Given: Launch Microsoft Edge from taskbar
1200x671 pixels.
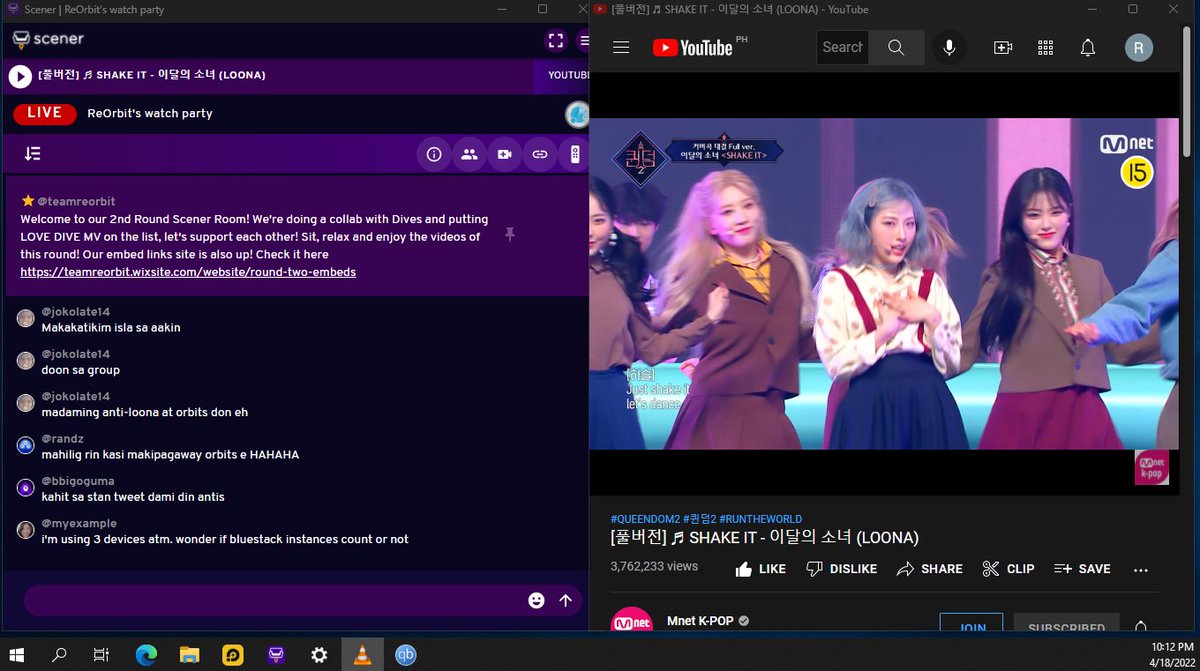Looking at the screenshot, I should point(146,655).
